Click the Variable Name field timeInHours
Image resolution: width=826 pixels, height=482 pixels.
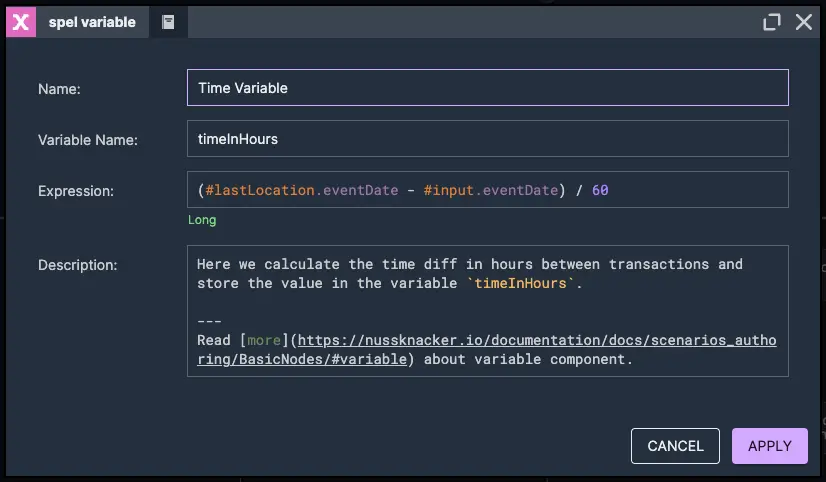coord(488,139)
